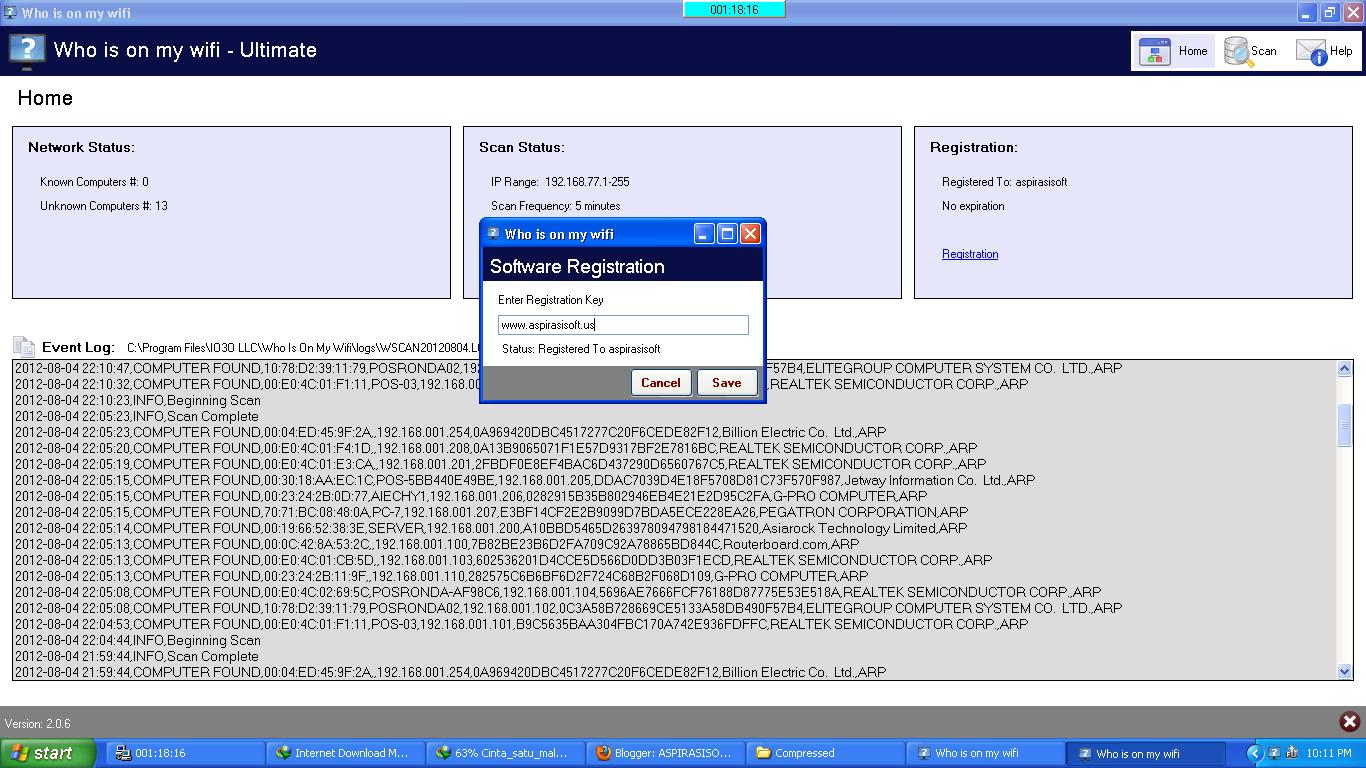Screen dimensions: 1366x768
Task: Maximize the Software Registration dialog
Action: click(x=727, y=234)
